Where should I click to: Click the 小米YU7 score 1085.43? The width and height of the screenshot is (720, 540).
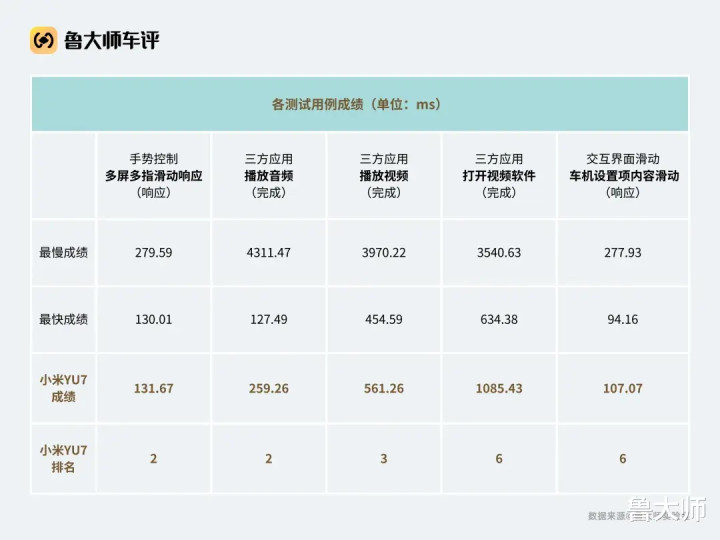pos(499,388)
